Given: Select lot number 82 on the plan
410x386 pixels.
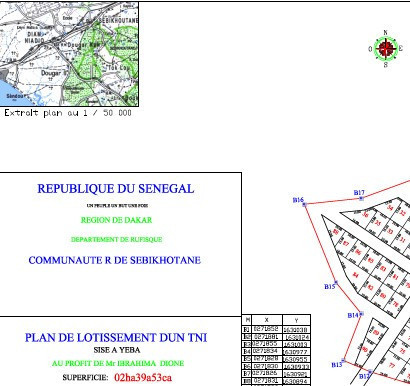Looking at the screenshot, I should click(x=370, y=287).
